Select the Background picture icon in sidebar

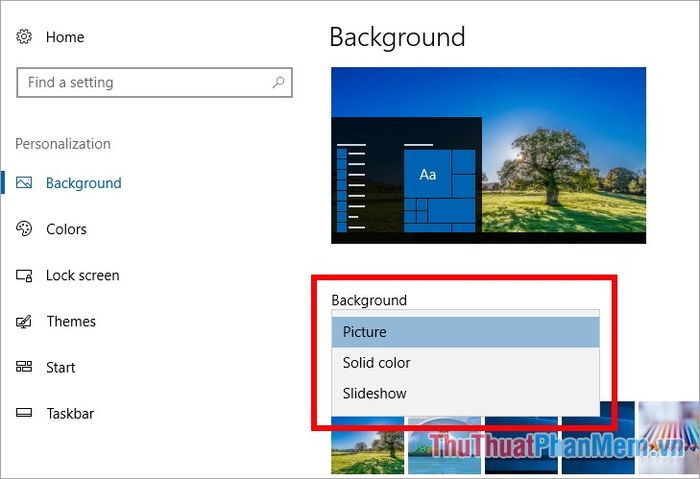(x=24, y=183)
